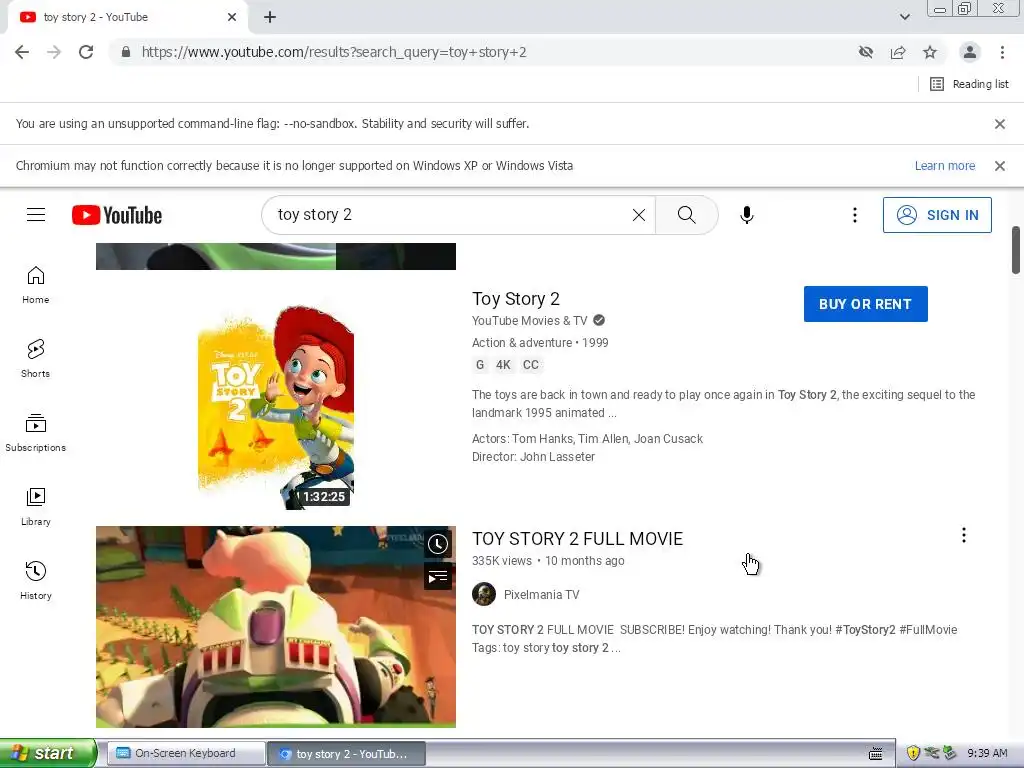This screenshot has height=768, width=1024.
Task: Click the security shield tray icon
Action: coord(913,753)
